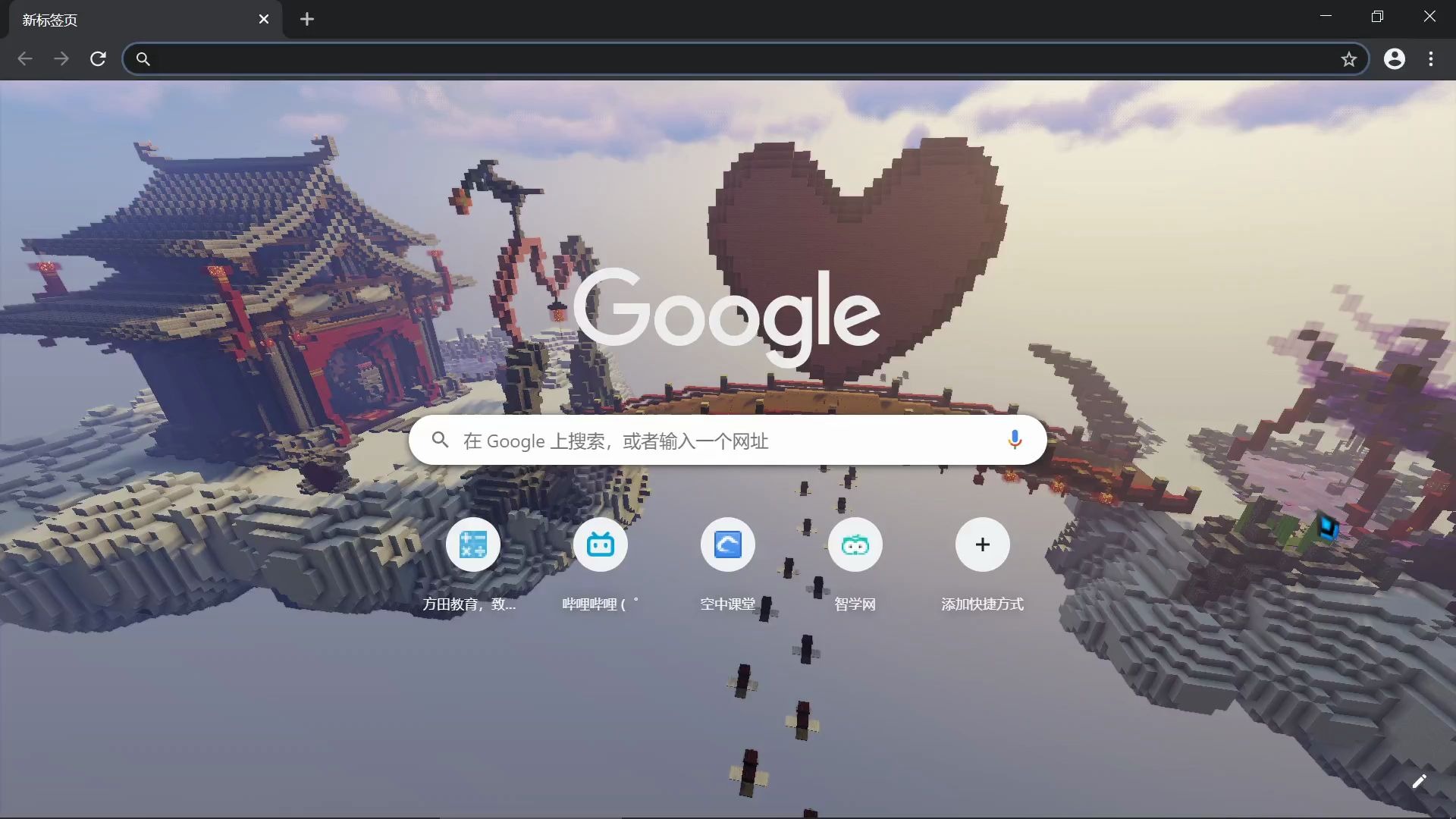Click the magnifier icon in the Google search box
The width and height of the screenshot is (1456, 819).
pyautogui.click(x=441, y=440)
